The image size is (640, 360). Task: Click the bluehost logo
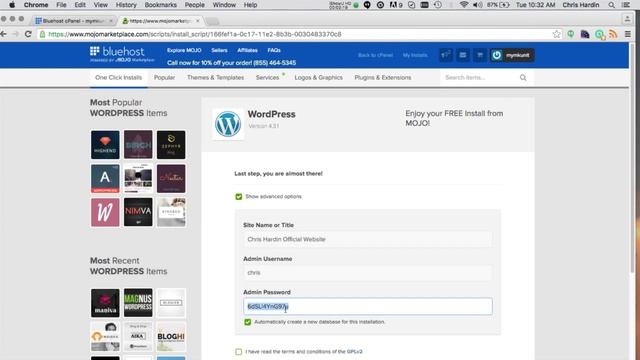click(122, 54)
